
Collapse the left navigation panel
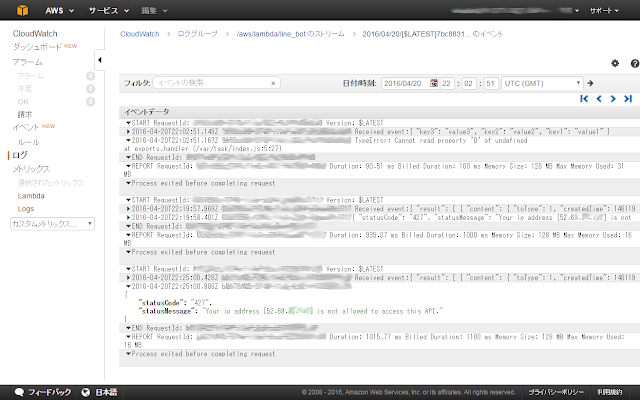100,60
